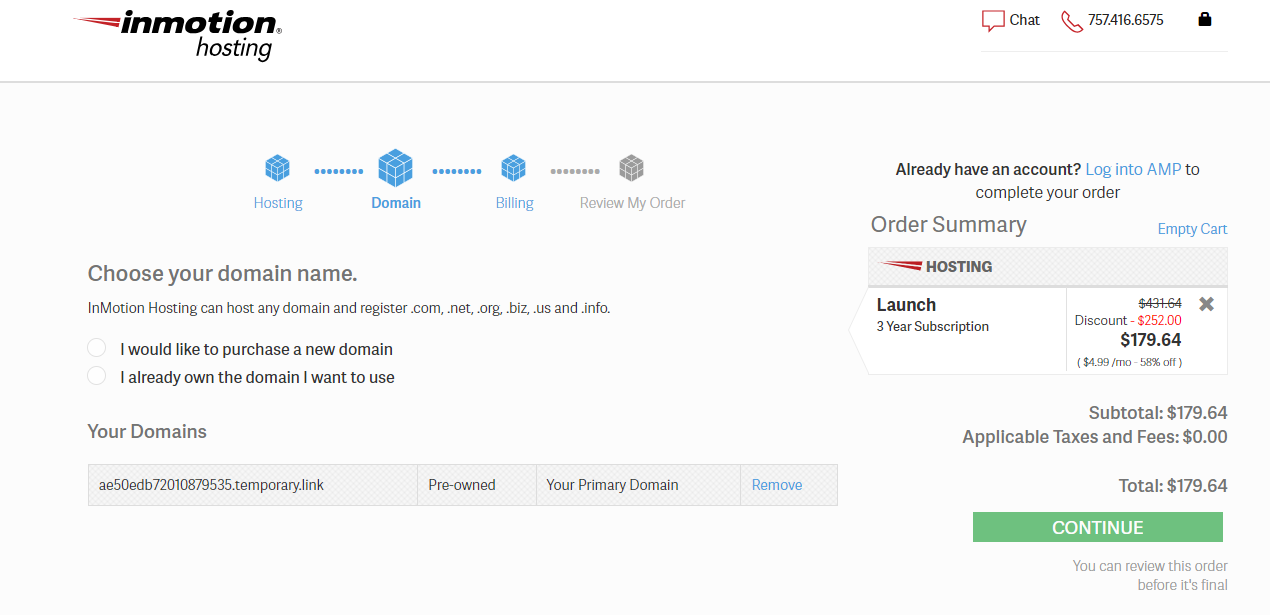Click the InMotion Hosting logo
This screenshot has height=615, width=1270.
coord(178,36)
